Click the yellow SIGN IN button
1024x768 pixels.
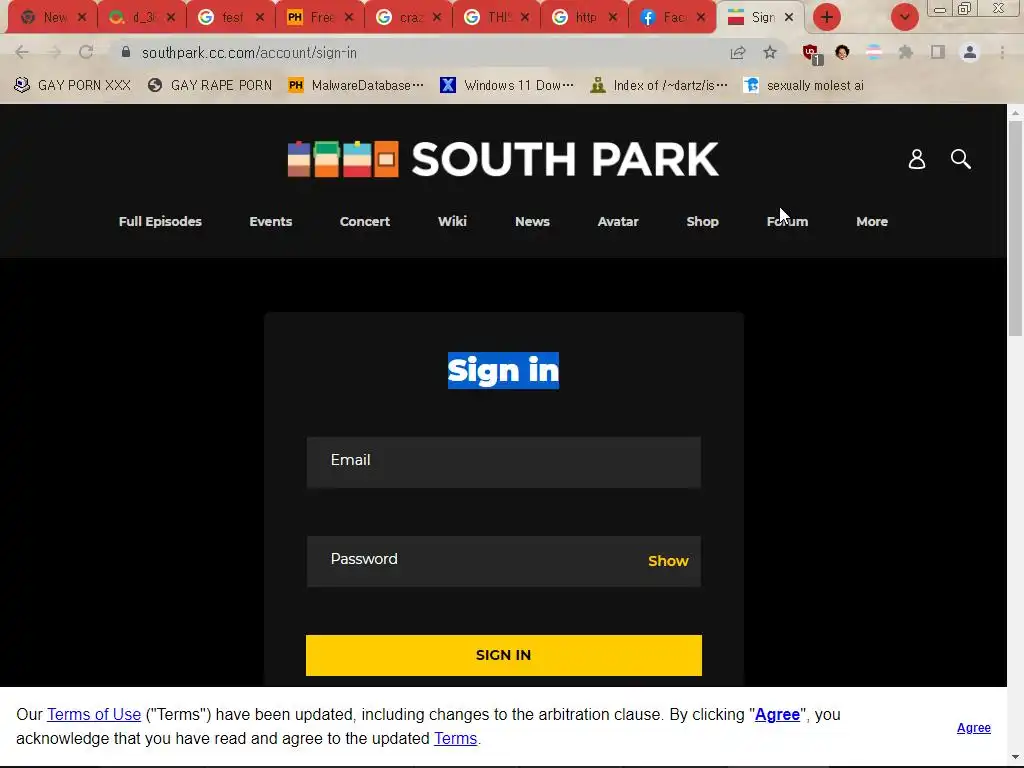504,655
